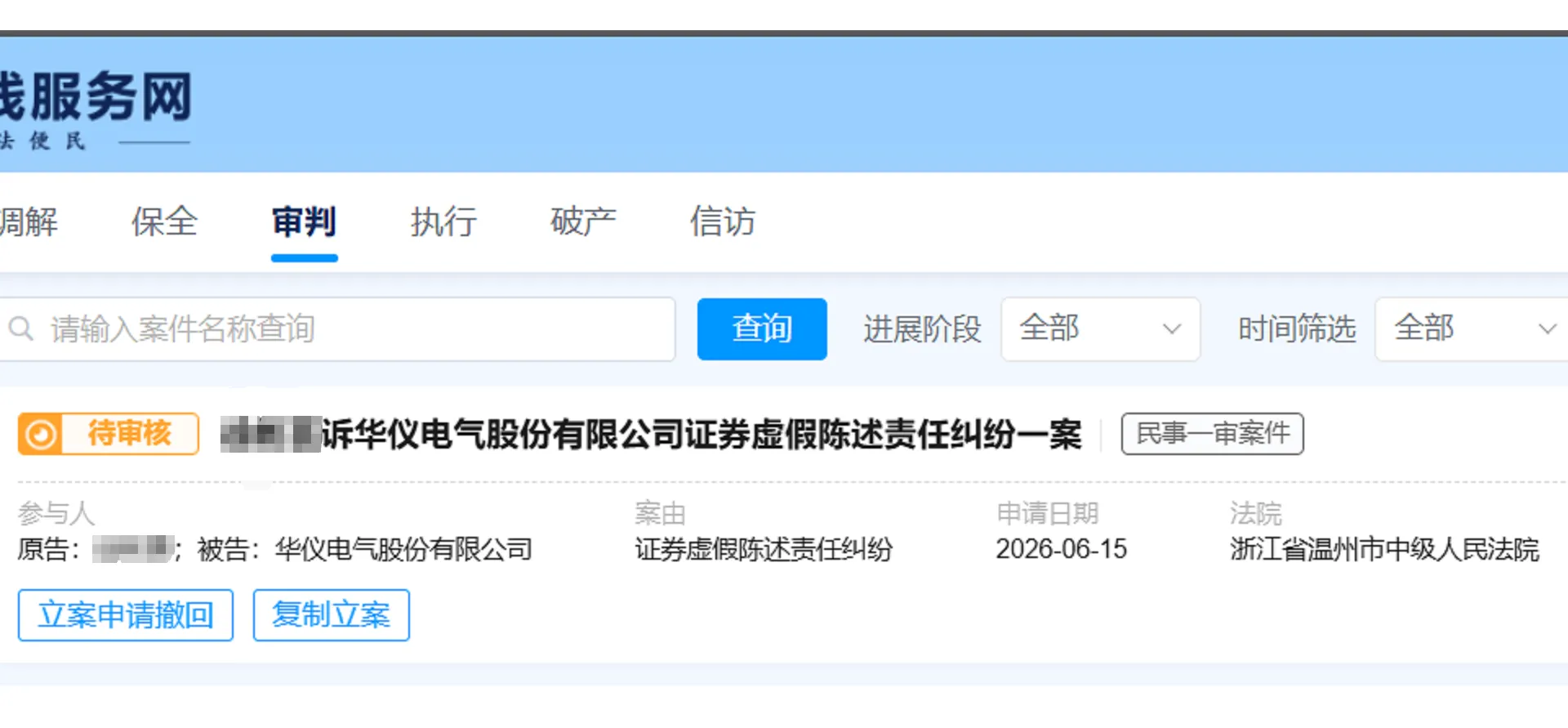Viewport: 1568px width, 728px height.
Task: Select the 审判 tab
Action: 304,222
